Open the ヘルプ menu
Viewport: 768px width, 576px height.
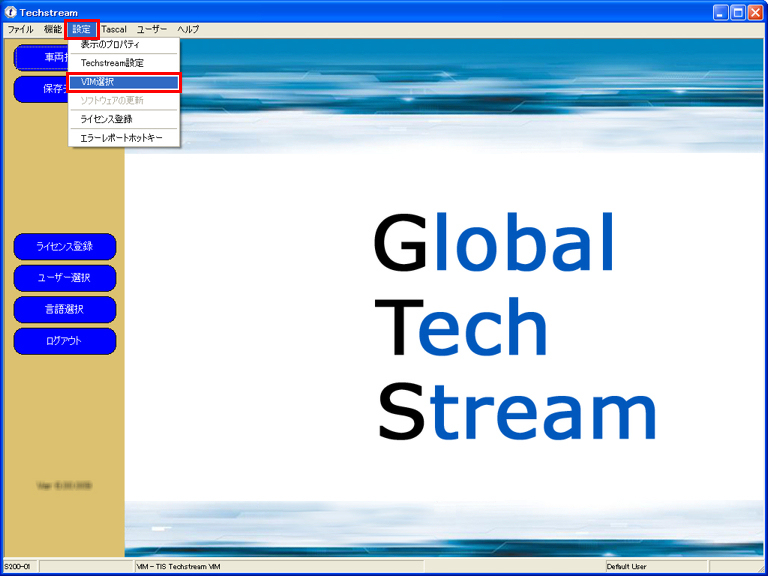click(188, 29)
